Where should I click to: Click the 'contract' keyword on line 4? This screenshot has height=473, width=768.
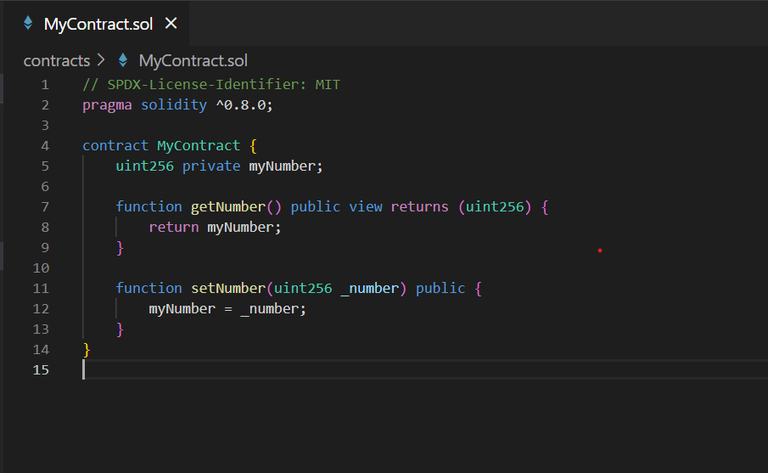115,146
